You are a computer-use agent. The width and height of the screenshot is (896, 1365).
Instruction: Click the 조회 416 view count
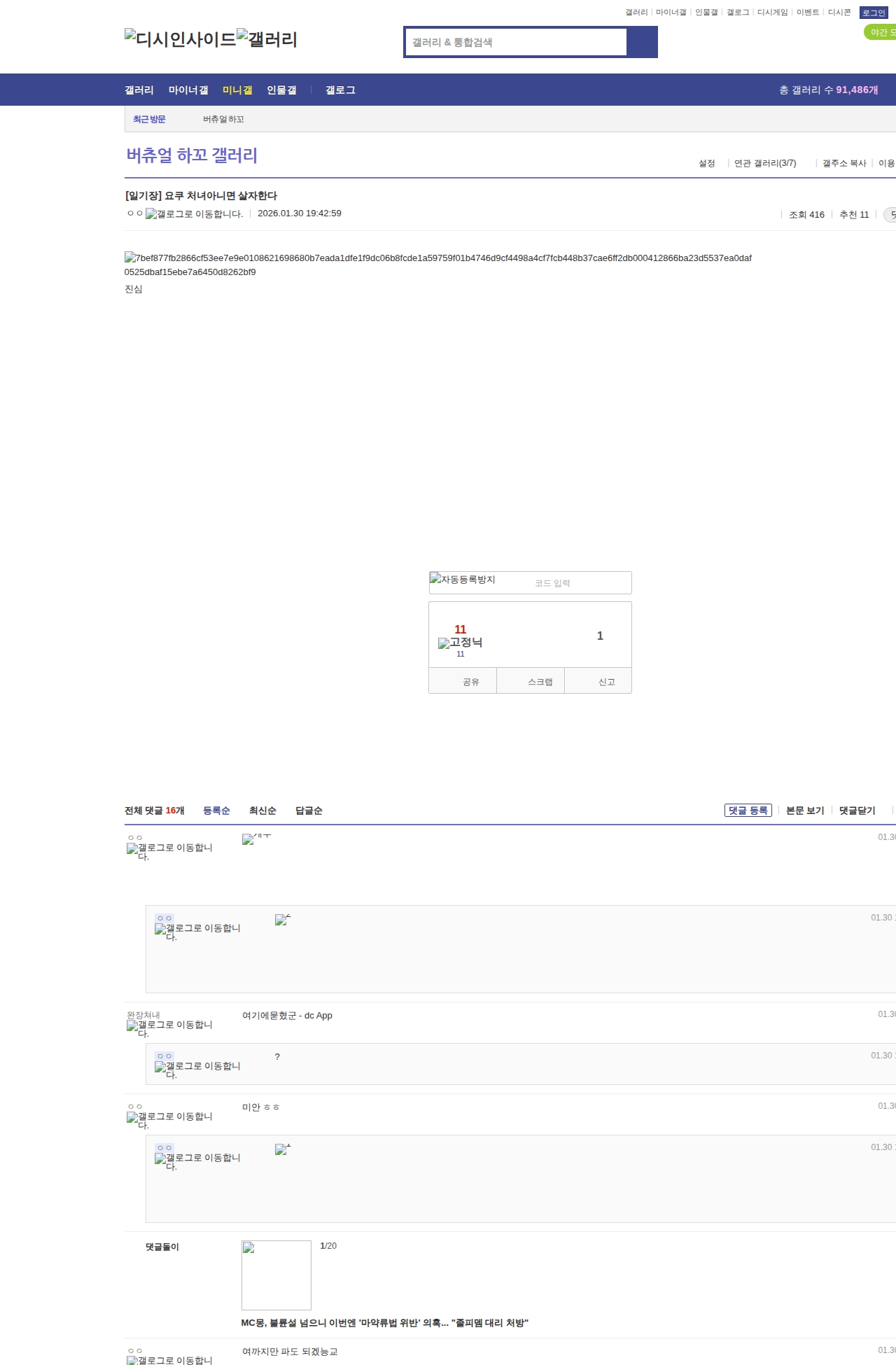pos(806,215)
